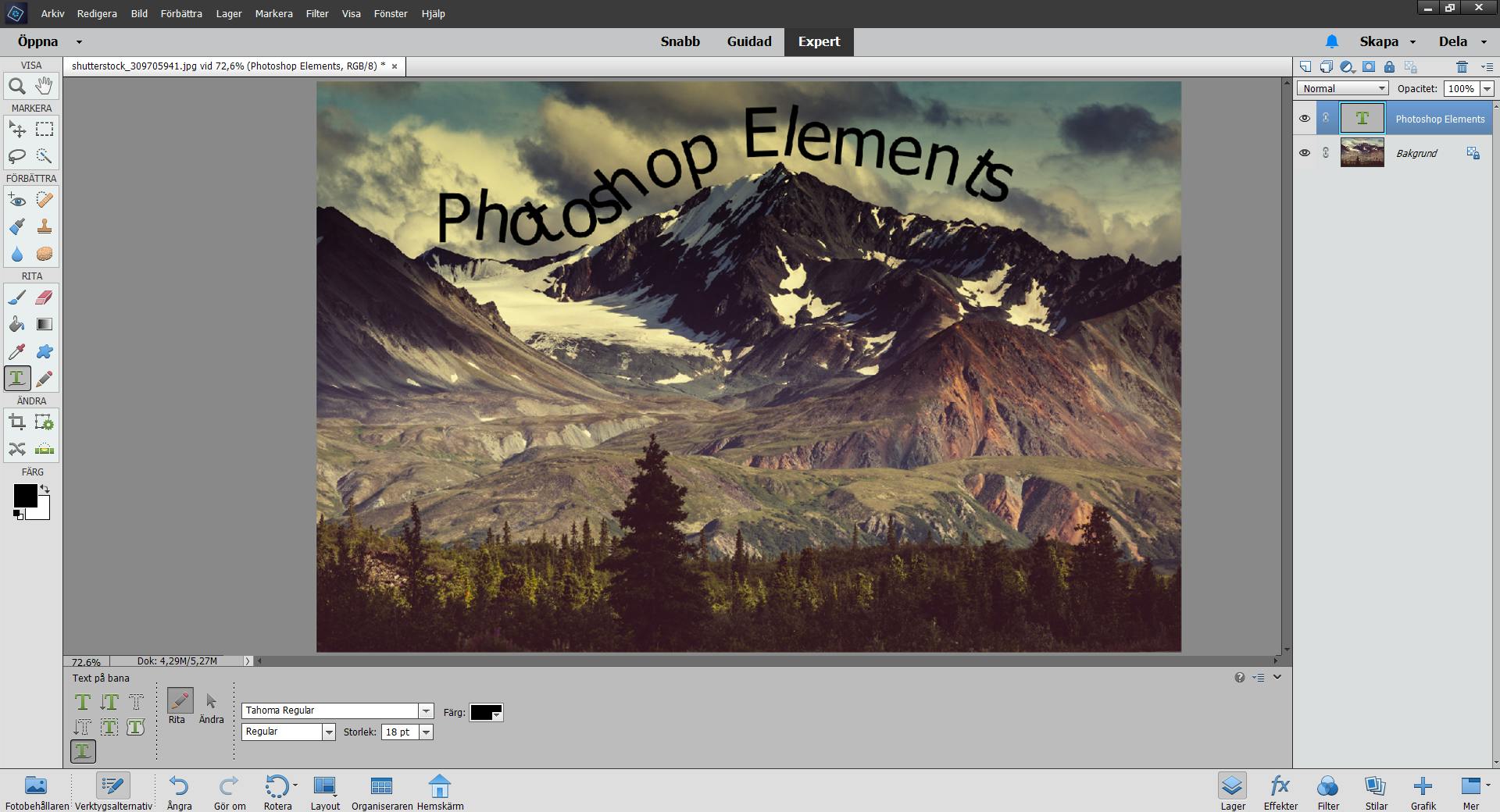The width and height of the screenshot is (1500, 812).
Task: Open the Förbättra menu
Action: click(181, 13)
